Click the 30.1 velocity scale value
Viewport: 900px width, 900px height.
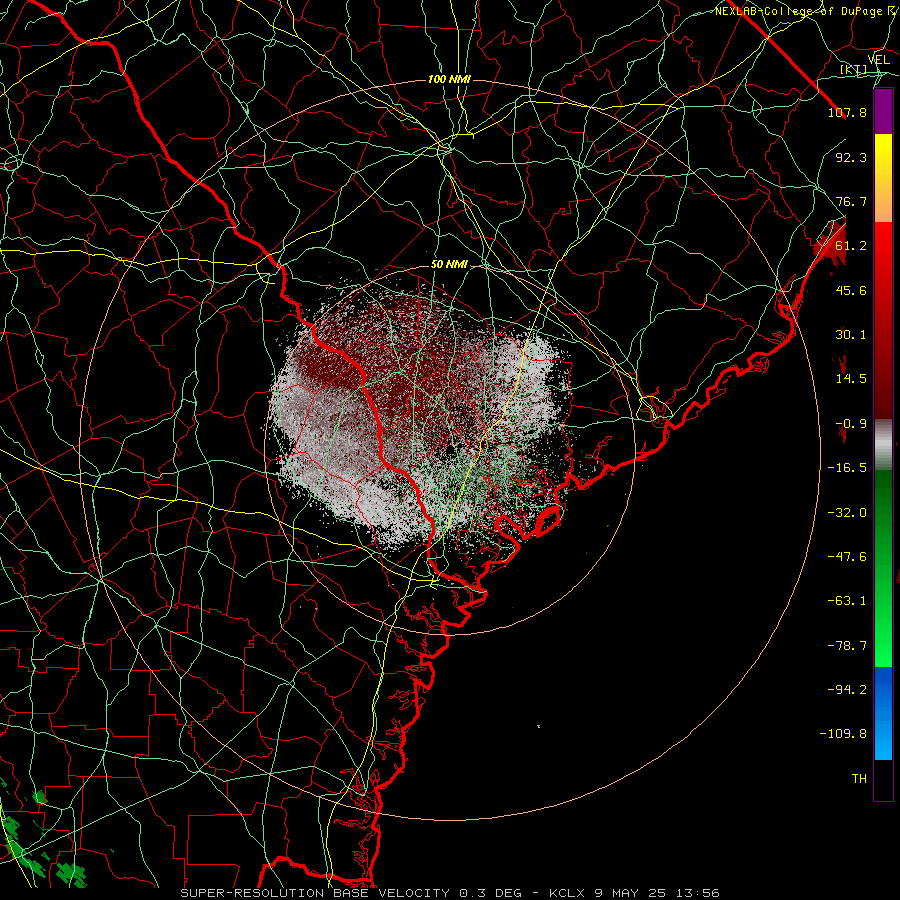851,335
